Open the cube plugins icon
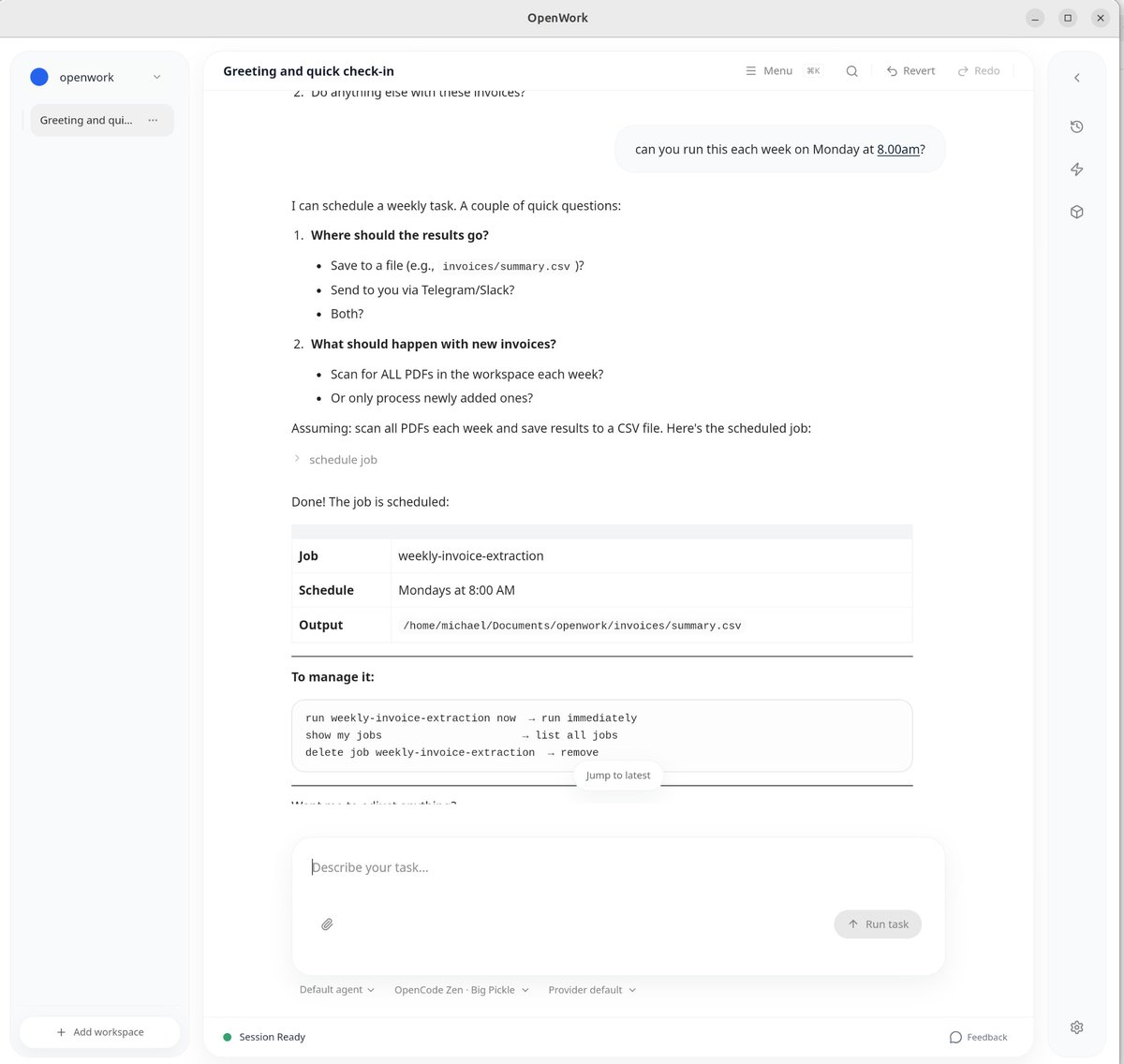Image resolution: width=1124 pixels, height=1064 pixels. (x=1077, y=212)
